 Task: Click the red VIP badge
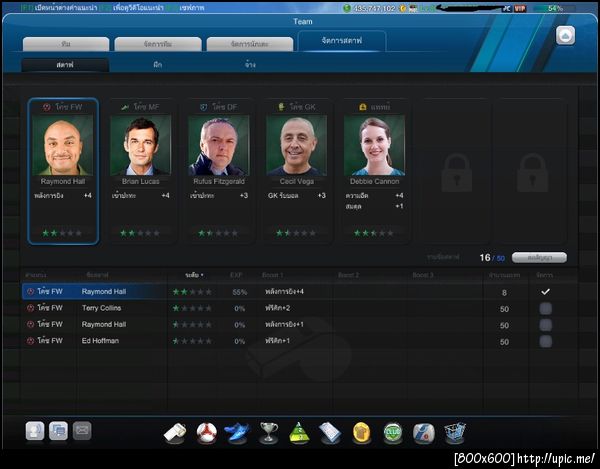(520, 8)
